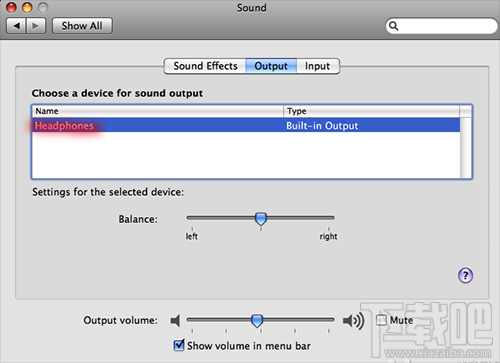
Task: Click the back navigation arrow
Action: click(x=16, y=26)
